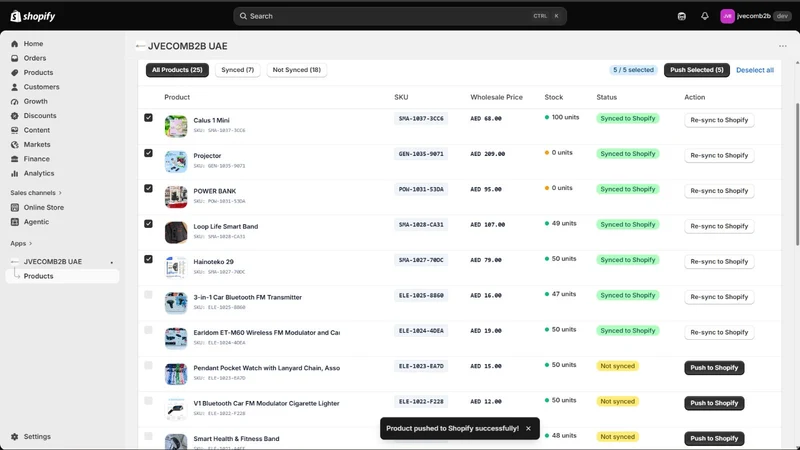
Task: Open the Content sidebar icon
Action: point(15,130)
